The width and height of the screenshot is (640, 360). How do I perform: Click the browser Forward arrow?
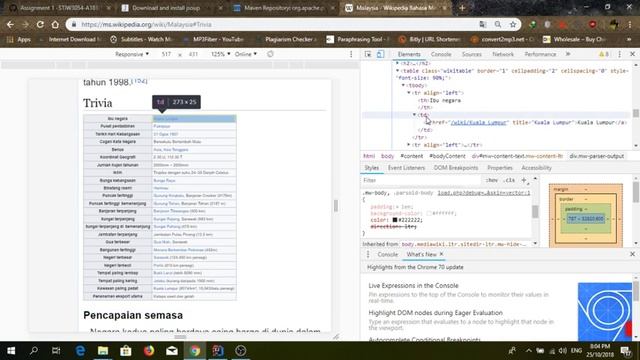point(25,24)
